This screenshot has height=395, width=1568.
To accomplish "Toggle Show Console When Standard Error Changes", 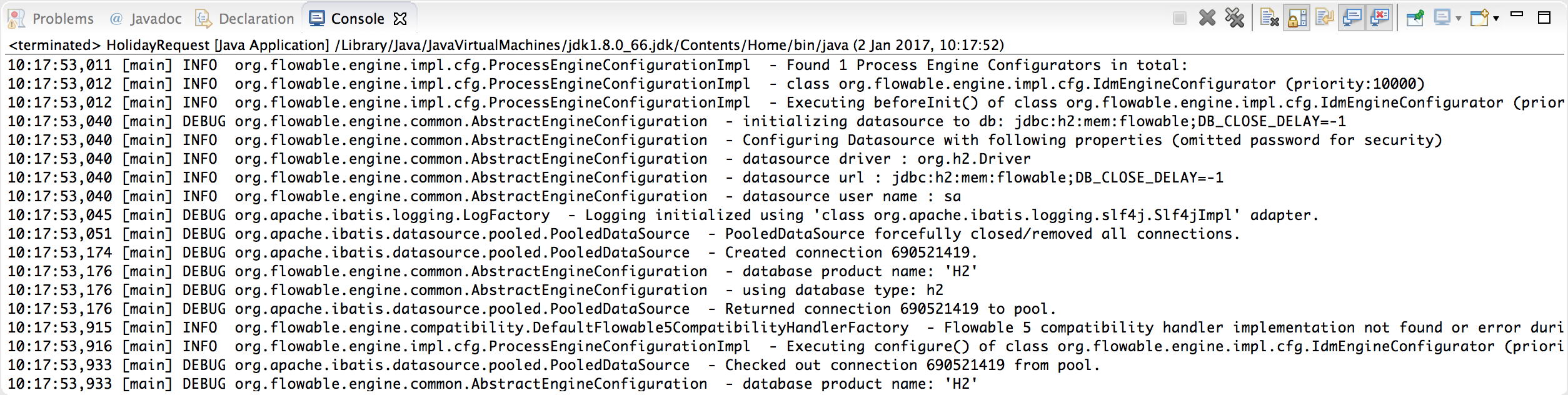I will click(x=1379, y=17).
